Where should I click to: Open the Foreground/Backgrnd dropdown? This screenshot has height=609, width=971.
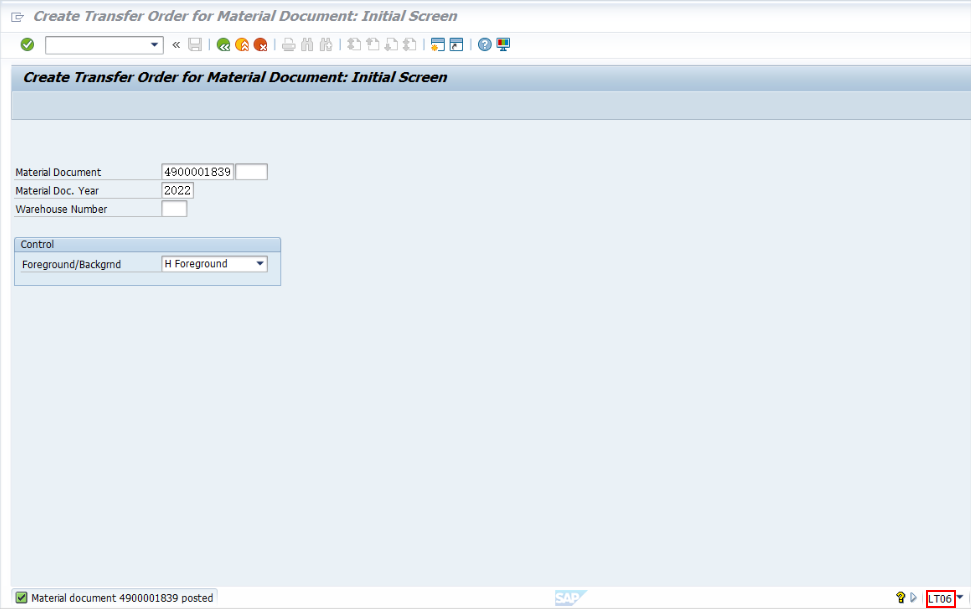click(x=260, y=263)
